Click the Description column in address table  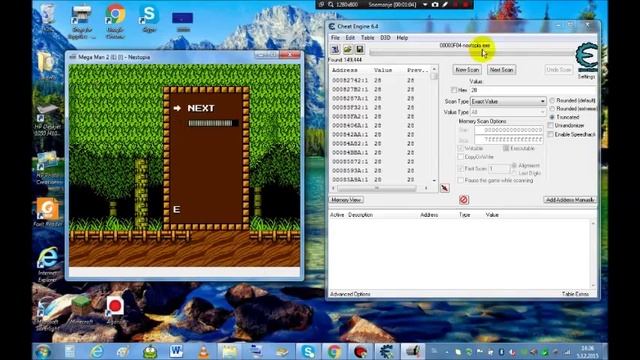click(360, 215)
